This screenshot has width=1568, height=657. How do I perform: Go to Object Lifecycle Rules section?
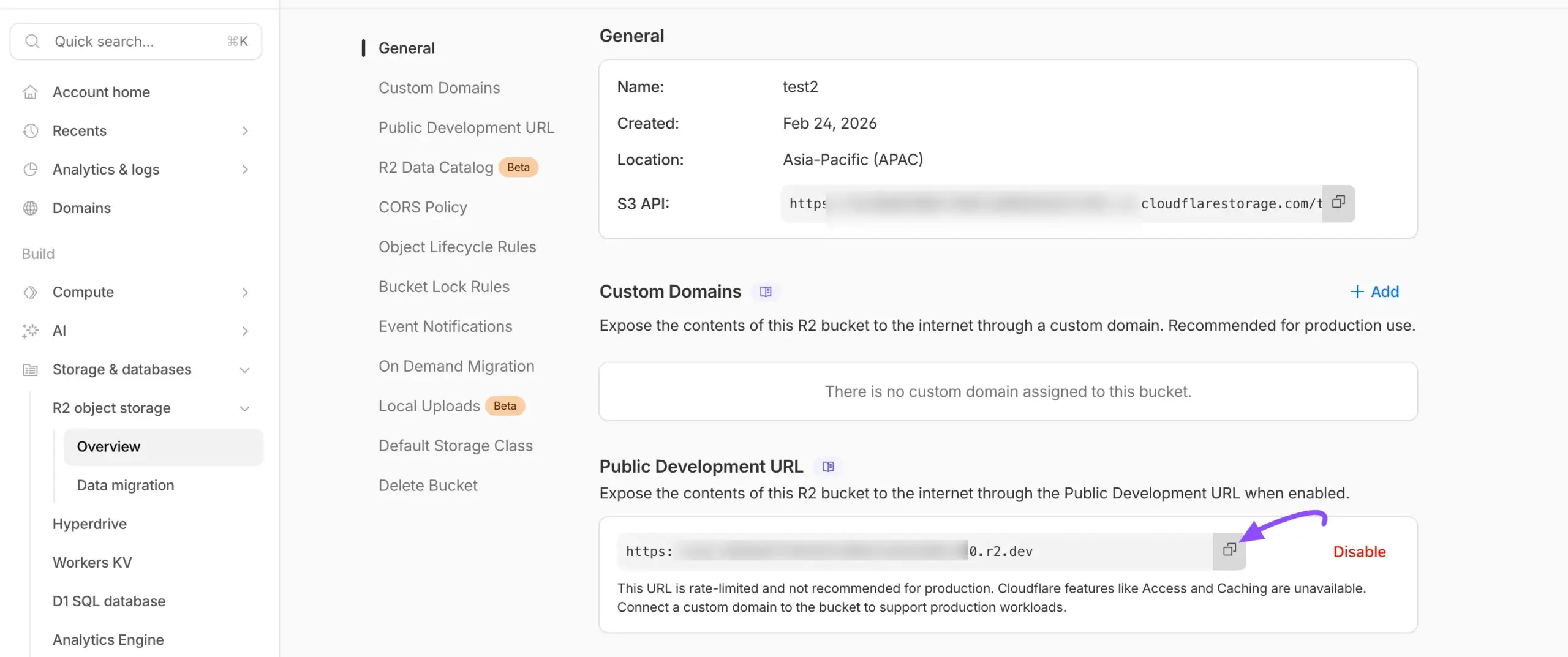click(x=457, y=247)
